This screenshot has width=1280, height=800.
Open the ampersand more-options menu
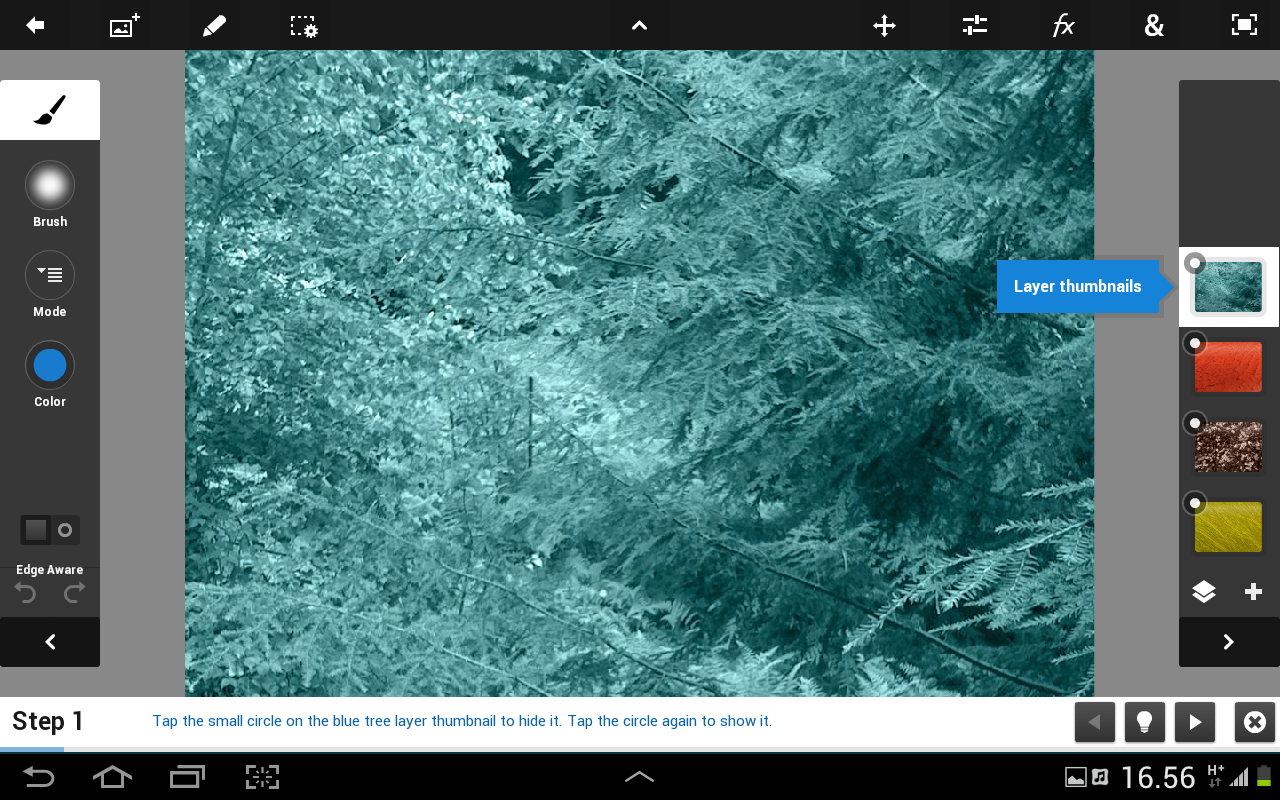1154,25
